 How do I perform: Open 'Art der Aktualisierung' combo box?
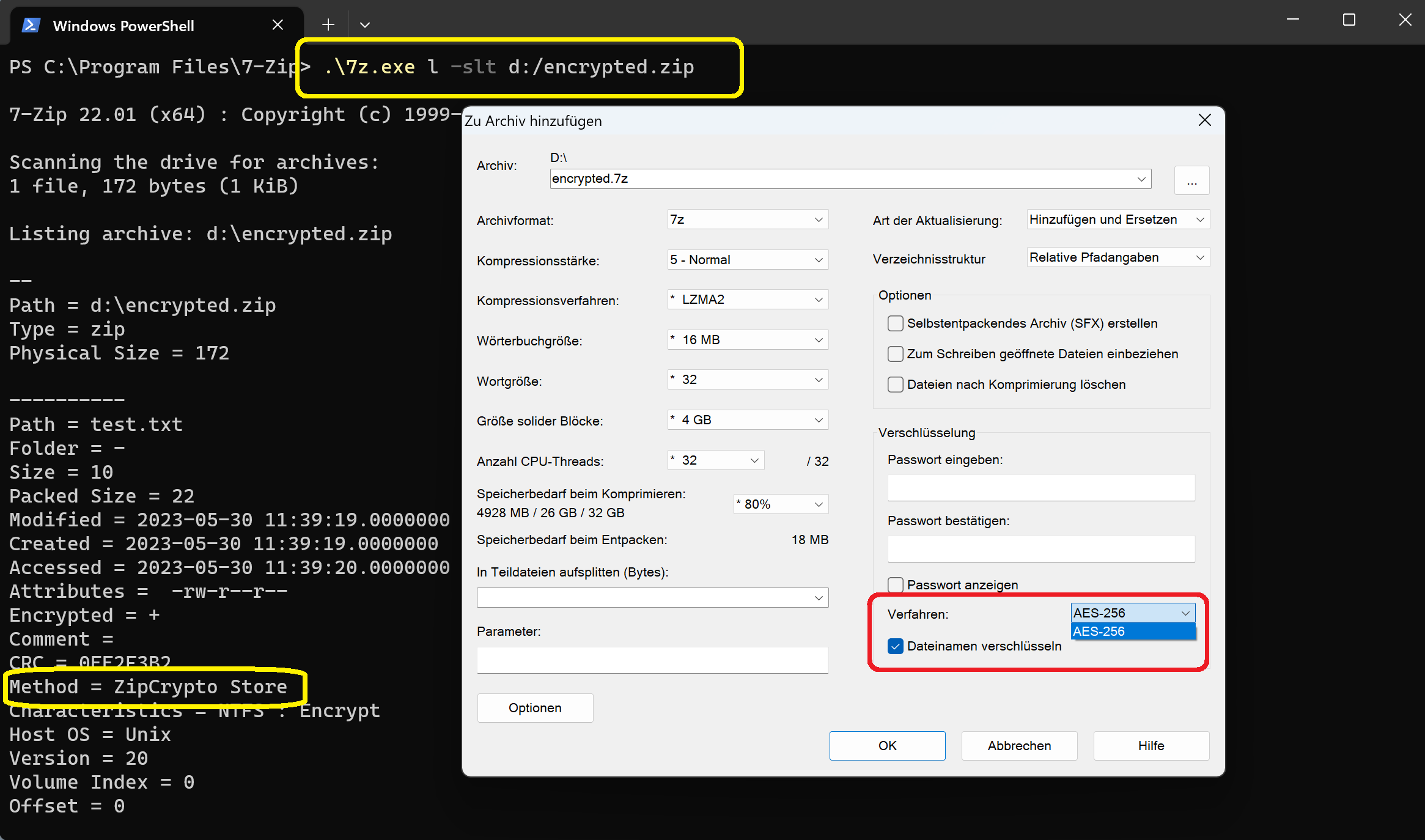pos(1118,219)
